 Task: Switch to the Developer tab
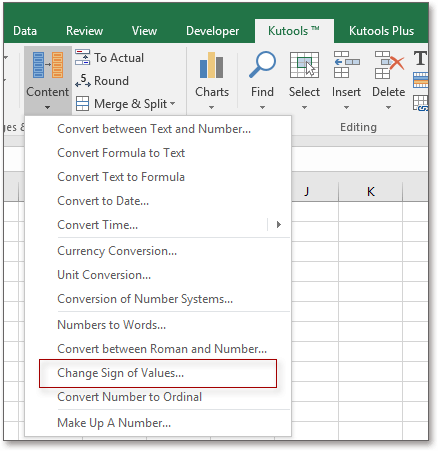212,31
